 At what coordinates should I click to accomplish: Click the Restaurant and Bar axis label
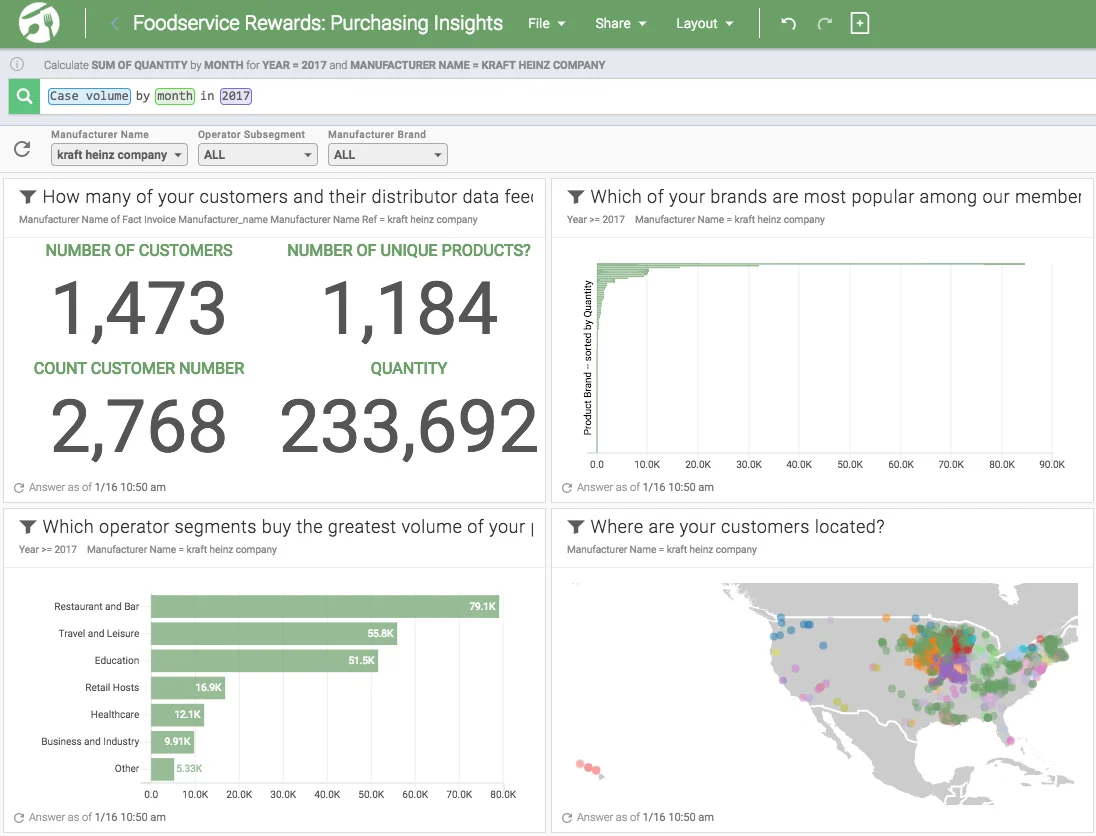coord(96,607)
